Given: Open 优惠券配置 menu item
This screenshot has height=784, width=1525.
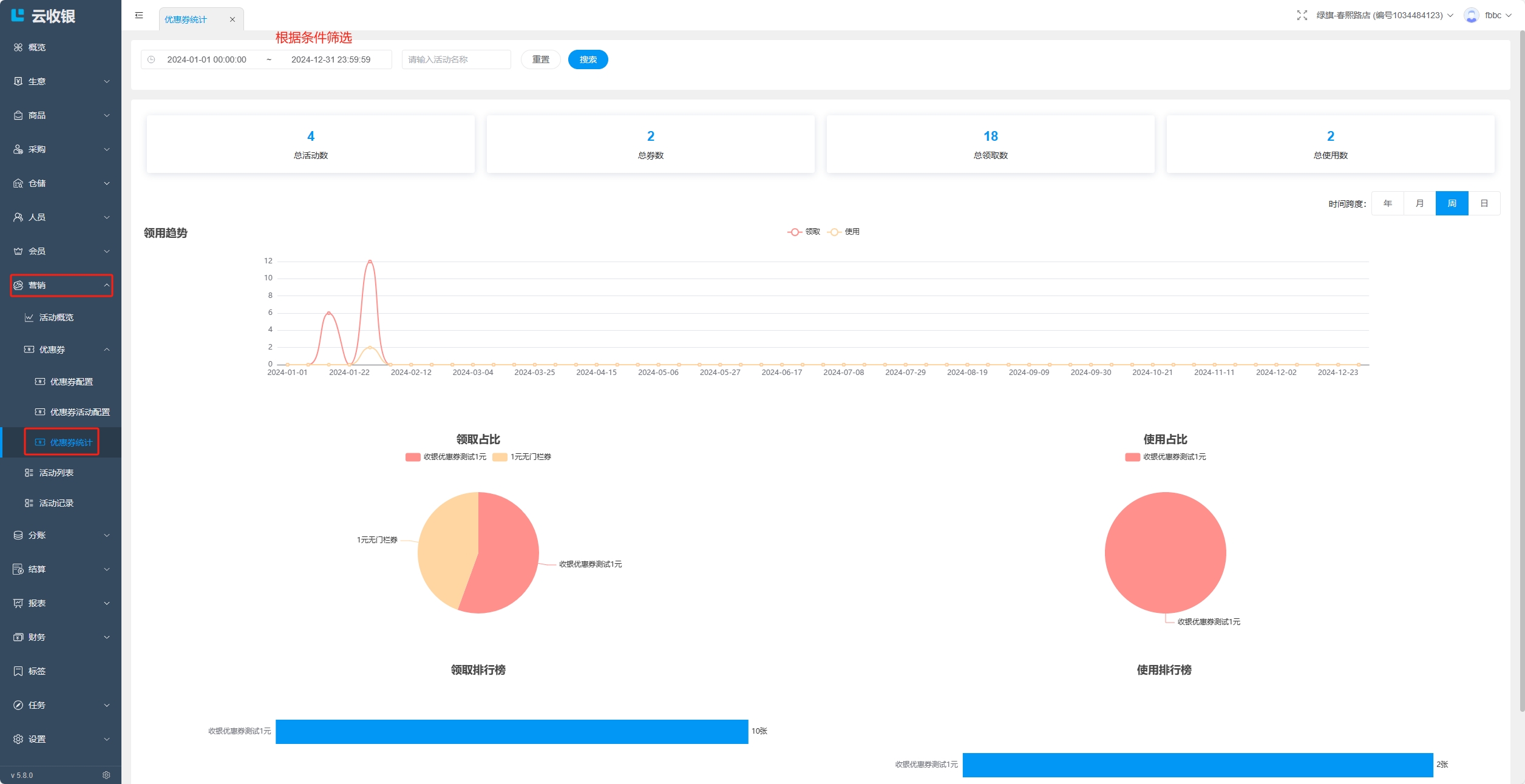Looking at the screenshot, I should pos(71,382).
